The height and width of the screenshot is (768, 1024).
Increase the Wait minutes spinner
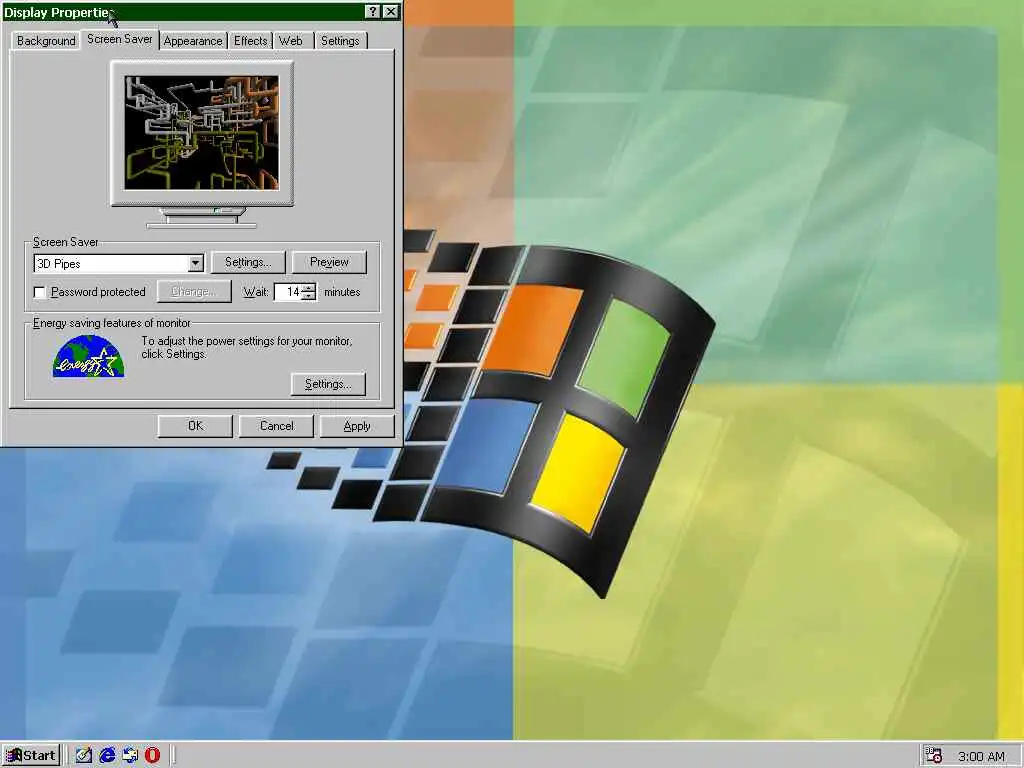coord(309,287)
